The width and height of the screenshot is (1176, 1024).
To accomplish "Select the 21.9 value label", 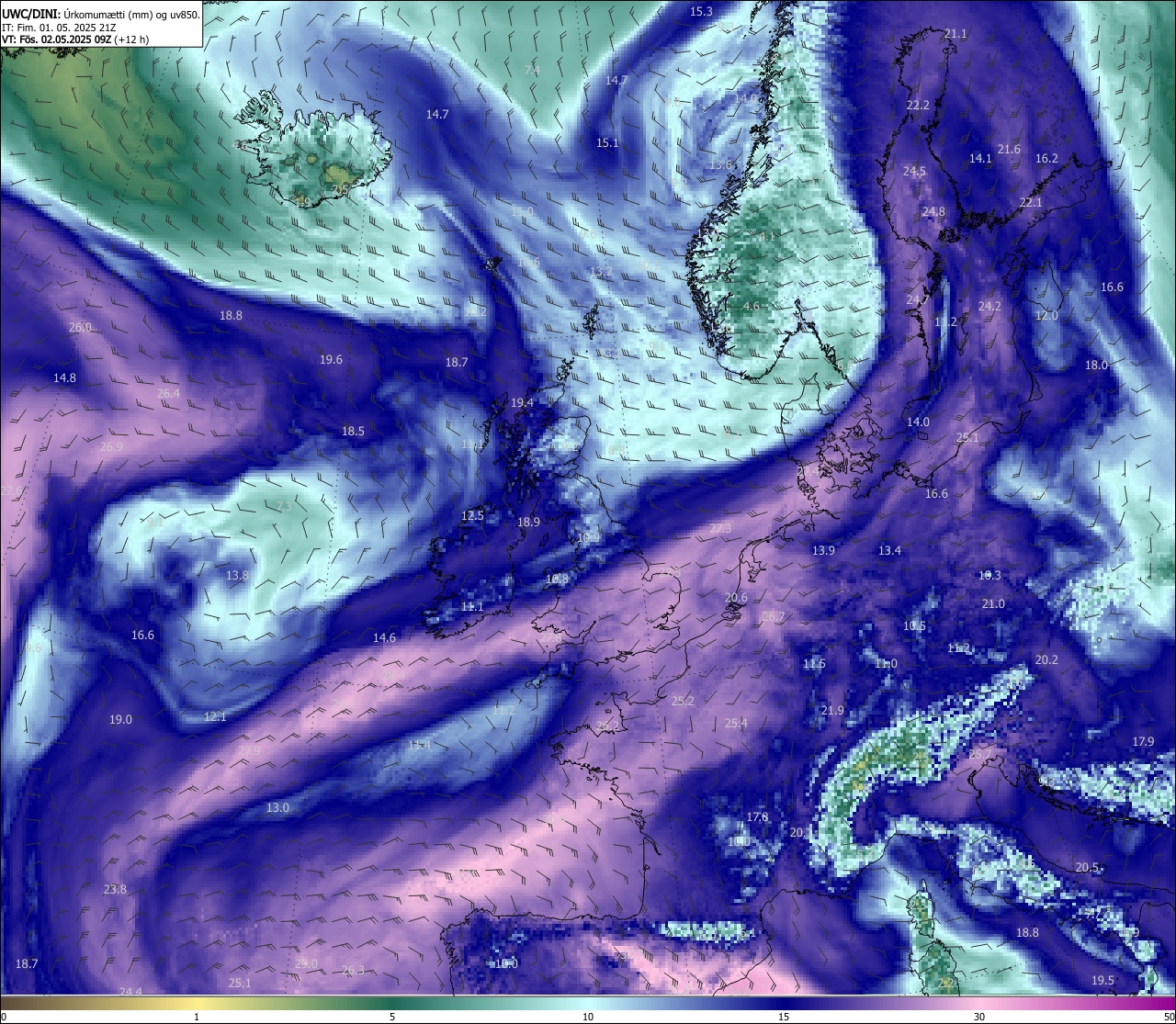I will (x=832, y=710).
